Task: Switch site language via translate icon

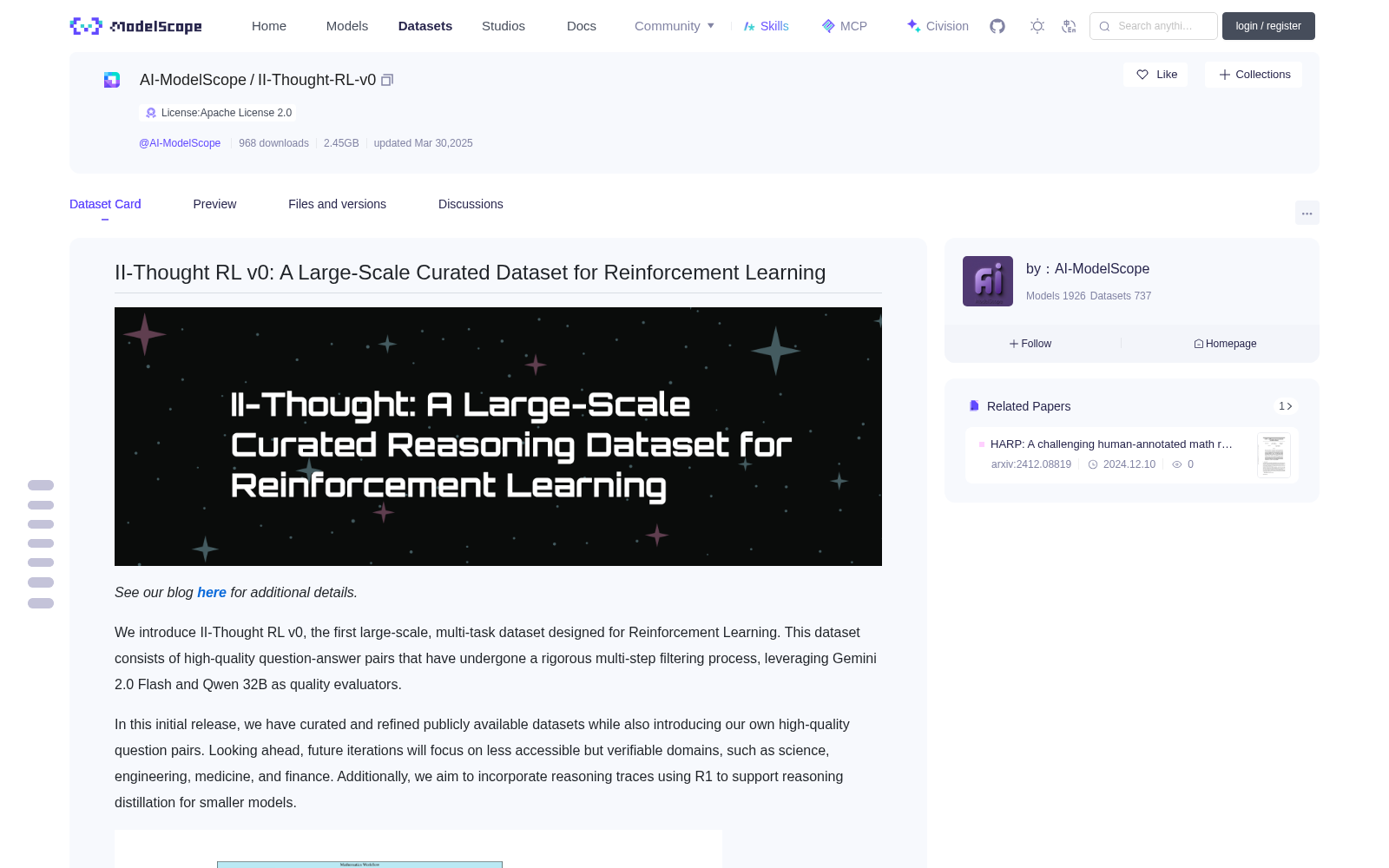Action: 1069,26
